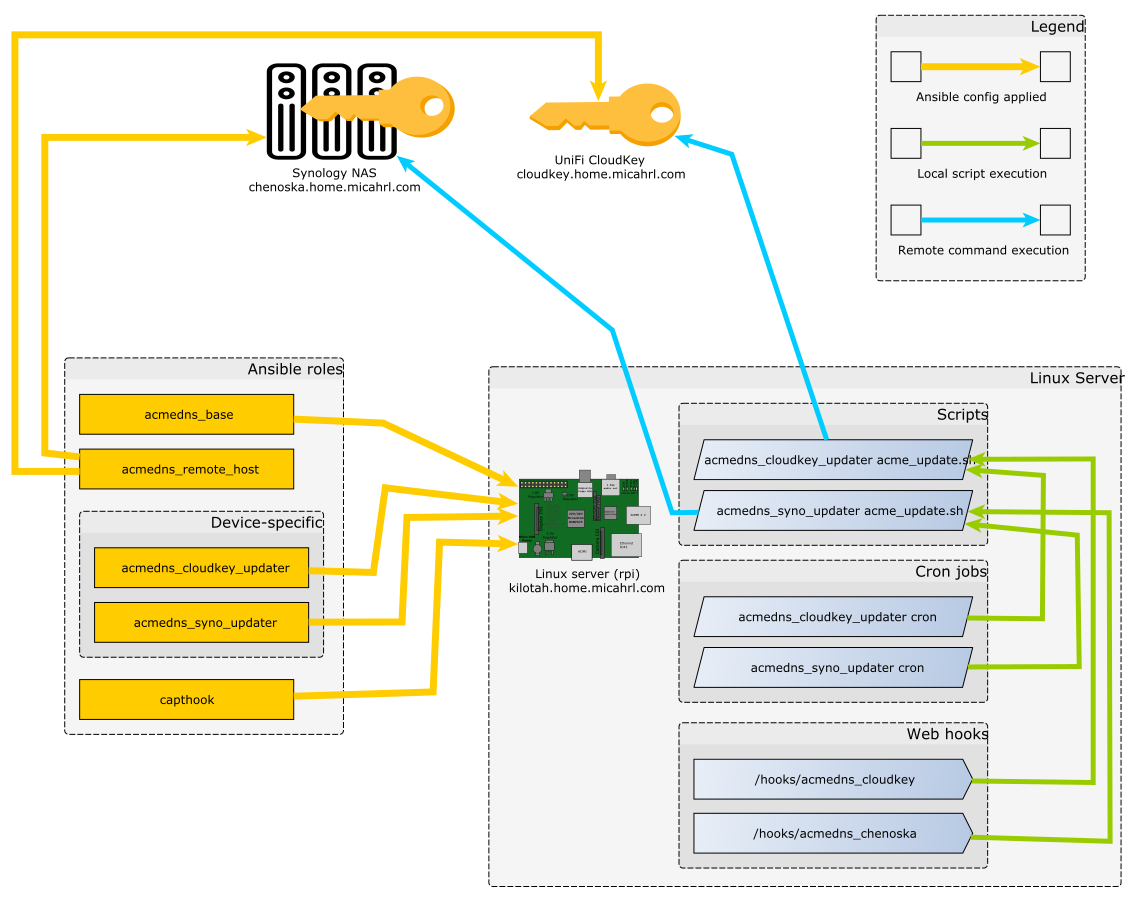Click the /hooks/acmedns_cloudkey web hook
1136x902 pixels.
click(x=832, y=780)
